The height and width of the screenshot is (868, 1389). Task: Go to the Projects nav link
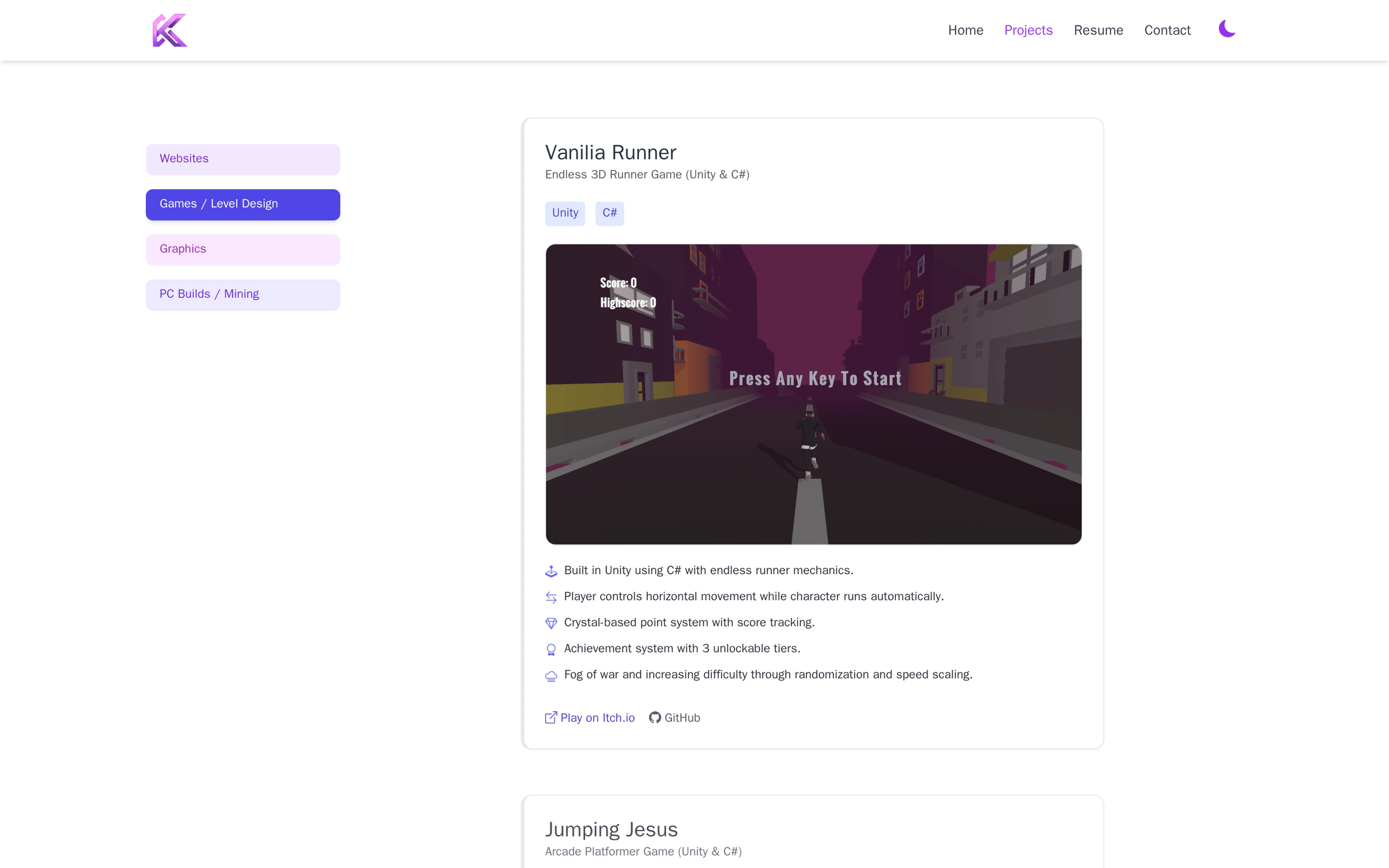(1028, 30)
